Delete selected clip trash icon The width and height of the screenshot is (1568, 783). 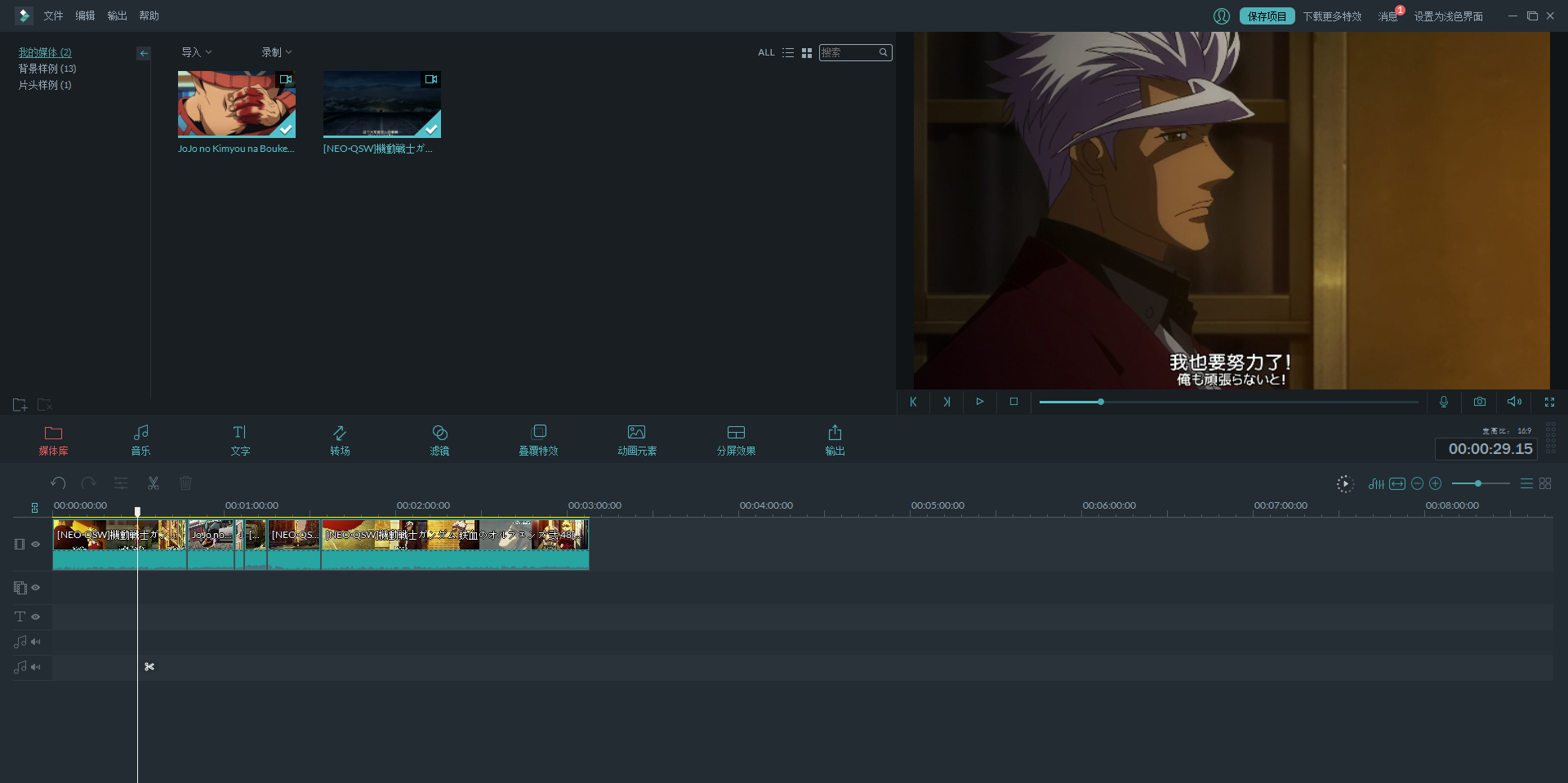[x=185, y=483]
